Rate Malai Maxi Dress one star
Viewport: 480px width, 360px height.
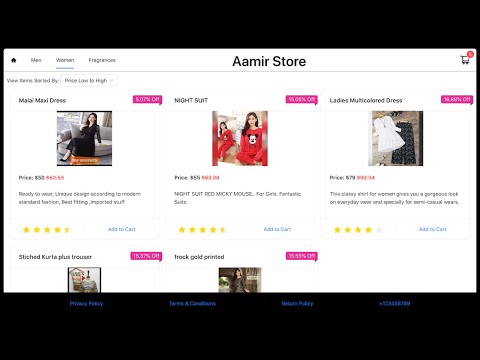[x=26, y=229]
